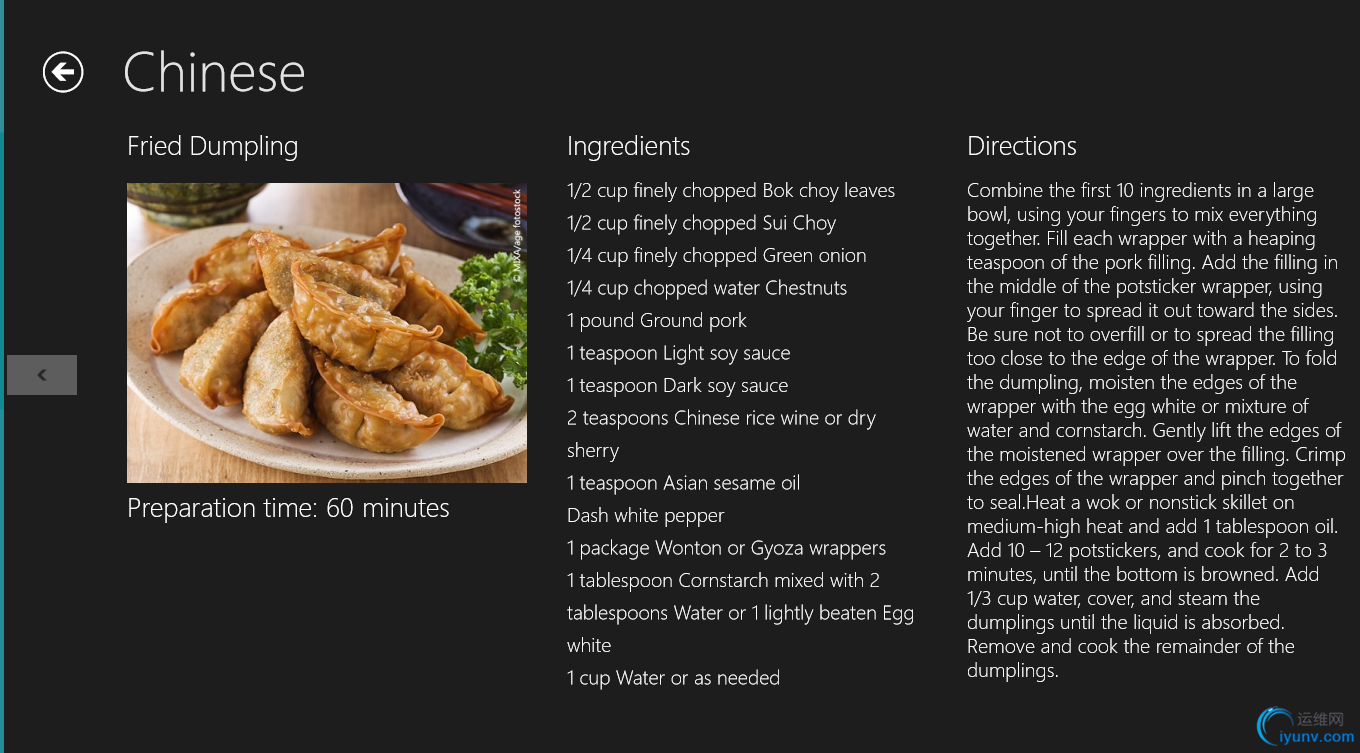Click the Dash white pepper ingredient
Image resolution: width=1360 pixels, height=753 pixels.
coord(645,516)
